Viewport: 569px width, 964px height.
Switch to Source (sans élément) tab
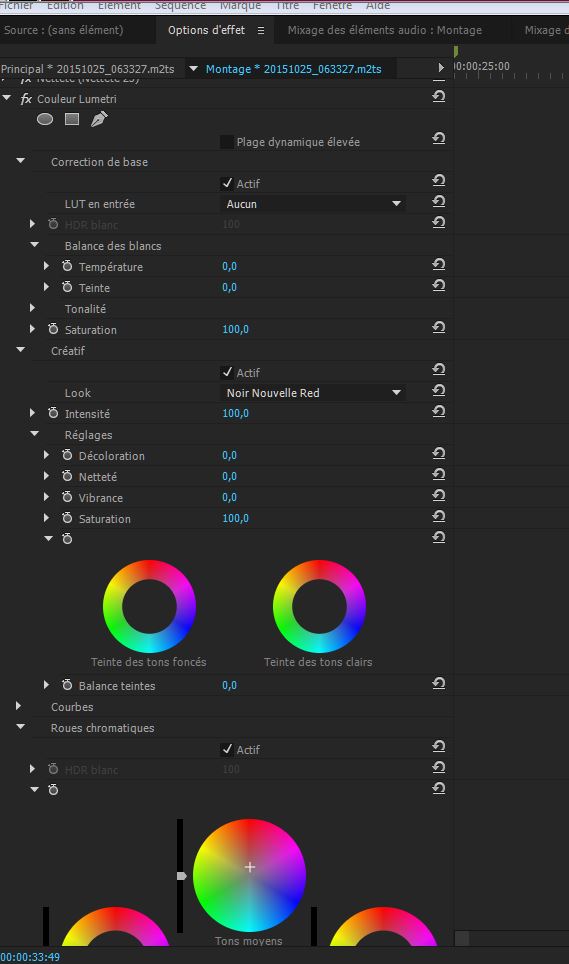point(63,30)
